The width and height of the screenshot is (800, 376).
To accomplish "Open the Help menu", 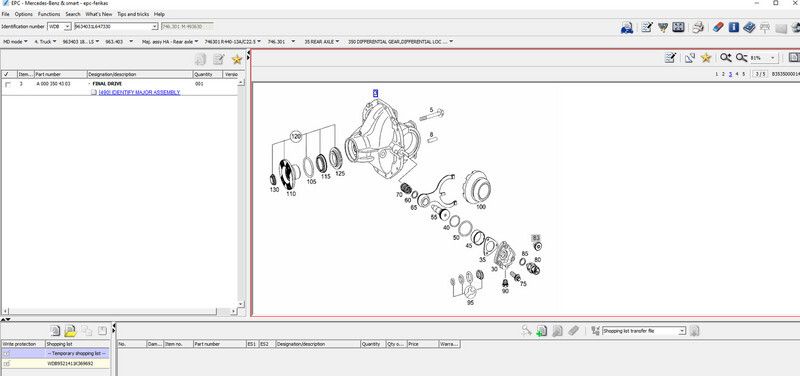I will click(159, 14).
